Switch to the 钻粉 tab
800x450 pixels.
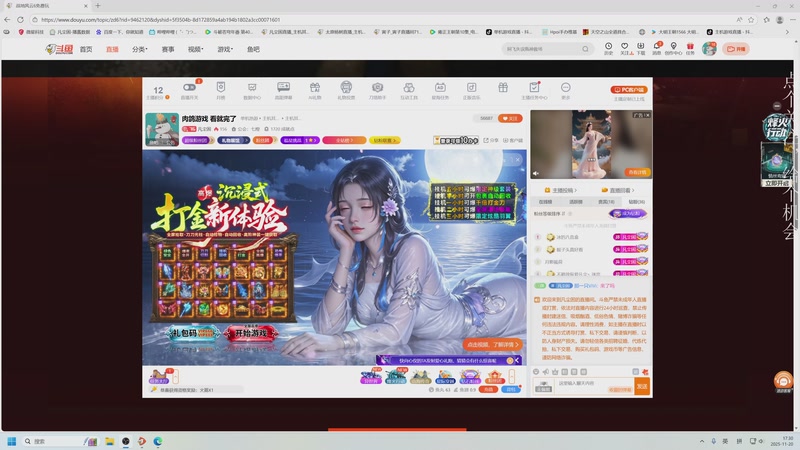(x=636, y=202)
